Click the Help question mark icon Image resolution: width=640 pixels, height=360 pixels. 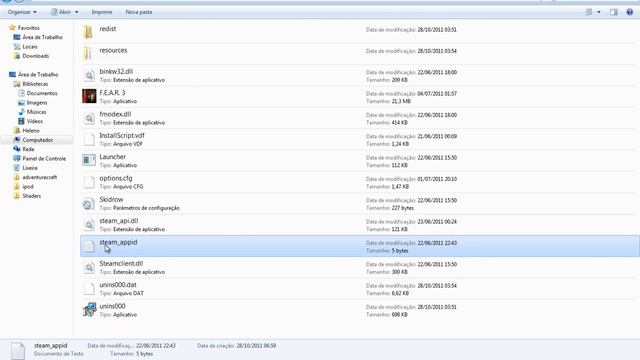629,12
